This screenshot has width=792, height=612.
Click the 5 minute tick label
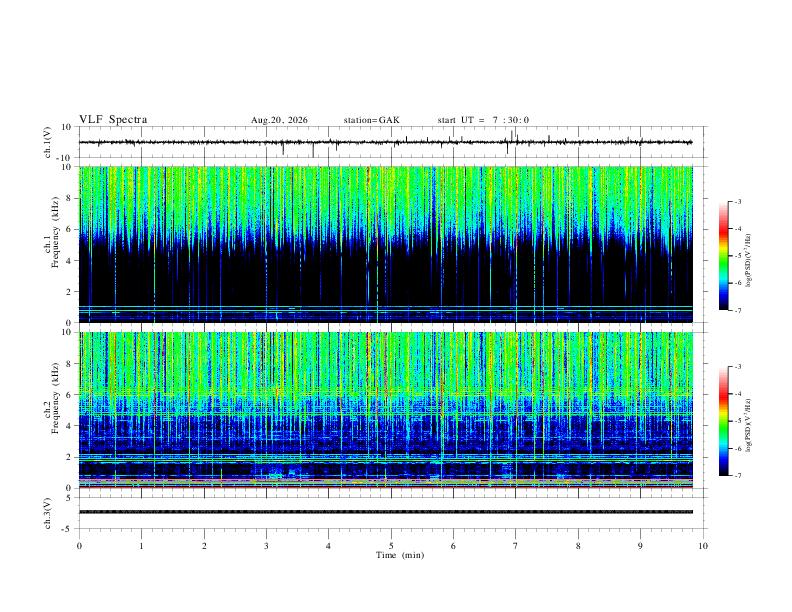[391, 546]
